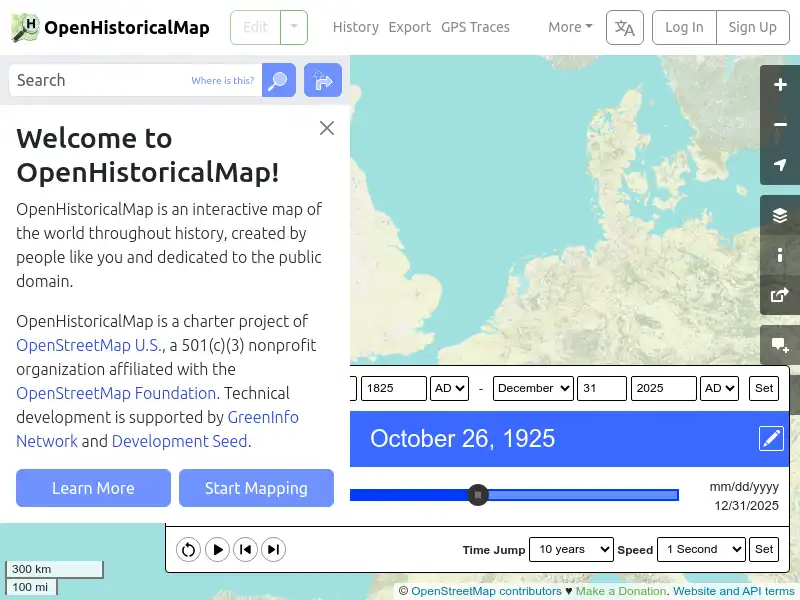The height and width of the screenshot is (600, 800).
Task: Submit the search with the magnifier icon
Action: click(278, 80)
